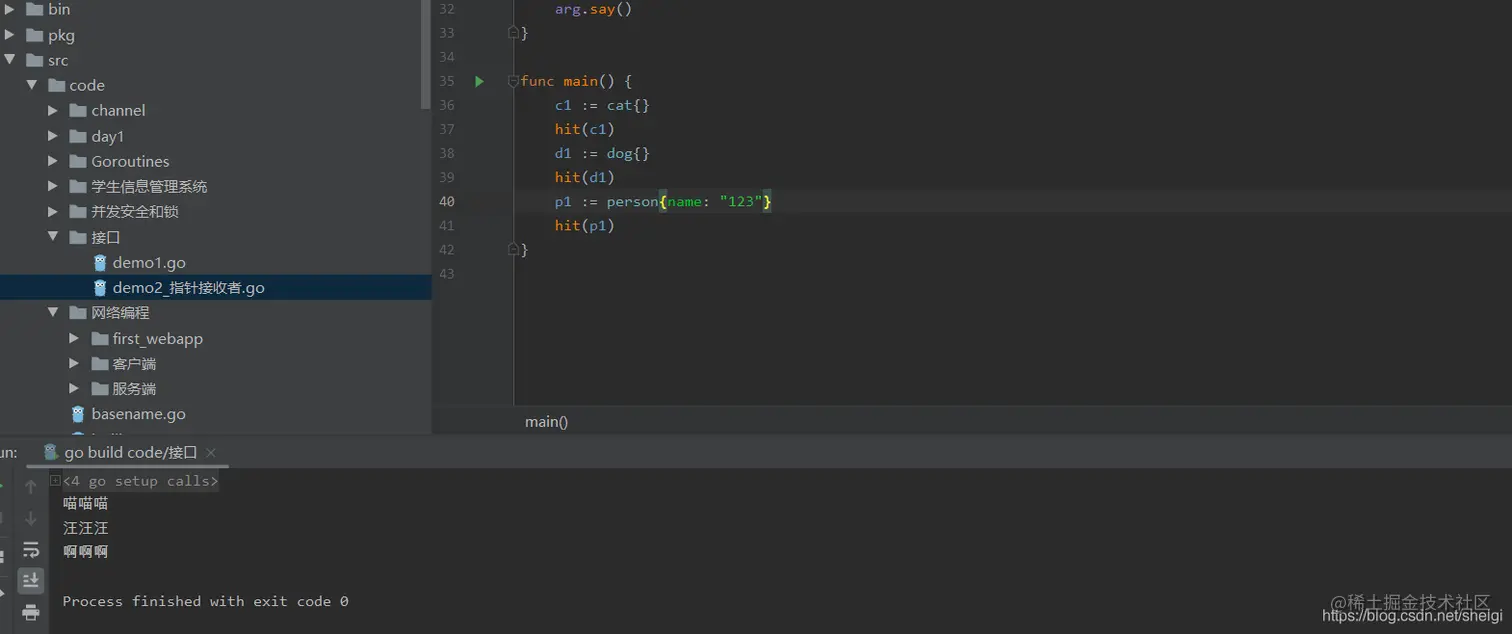Run main function from gutter arrow
The image size is (1512, 634).
coord(479,81)
